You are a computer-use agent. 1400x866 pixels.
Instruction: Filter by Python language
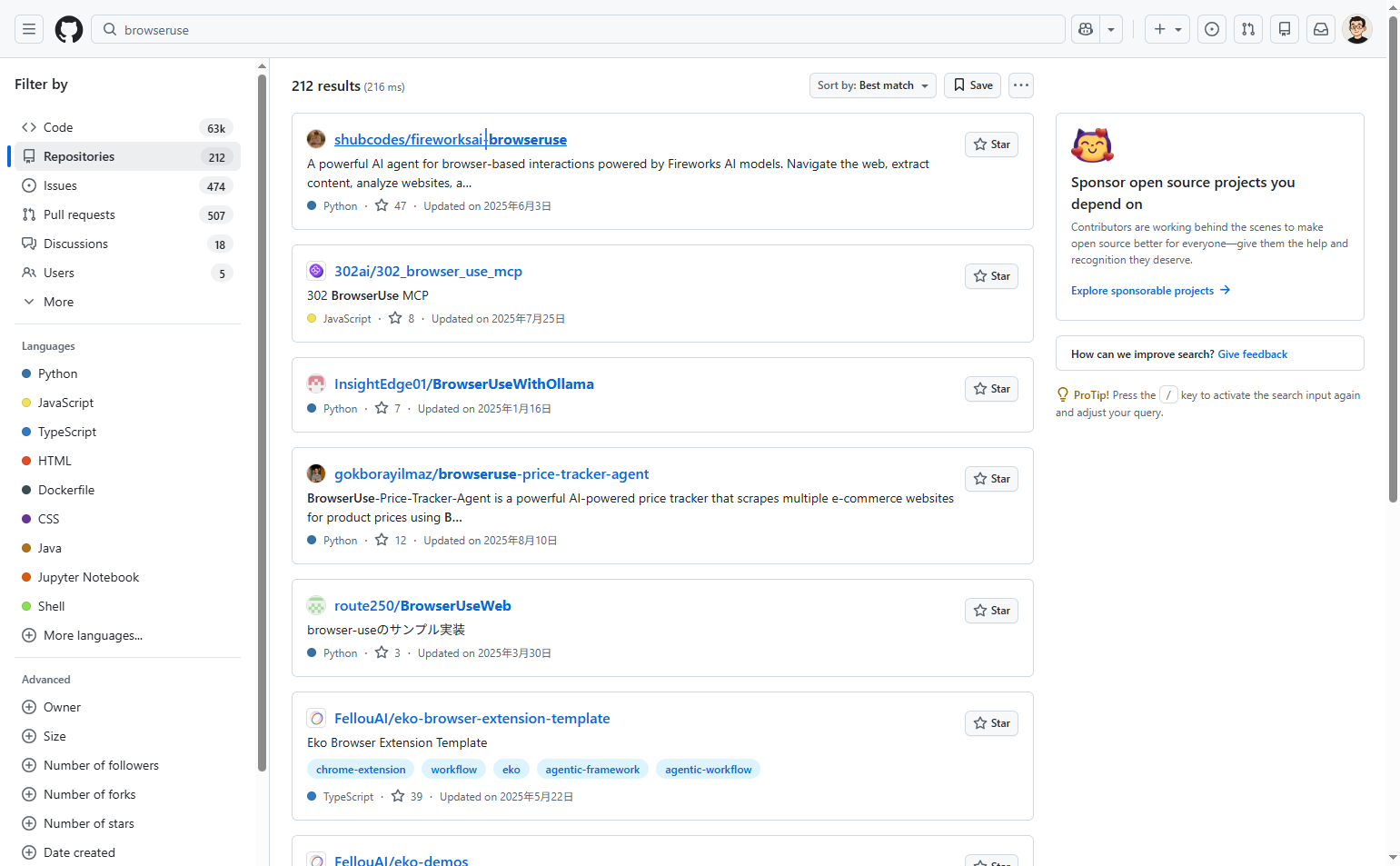(x=127, y=373)
